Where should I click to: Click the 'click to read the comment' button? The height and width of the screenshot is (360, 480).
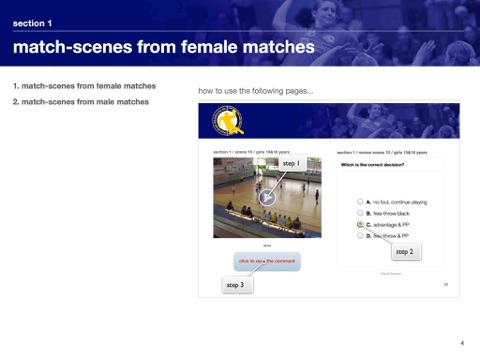[267, 261]
